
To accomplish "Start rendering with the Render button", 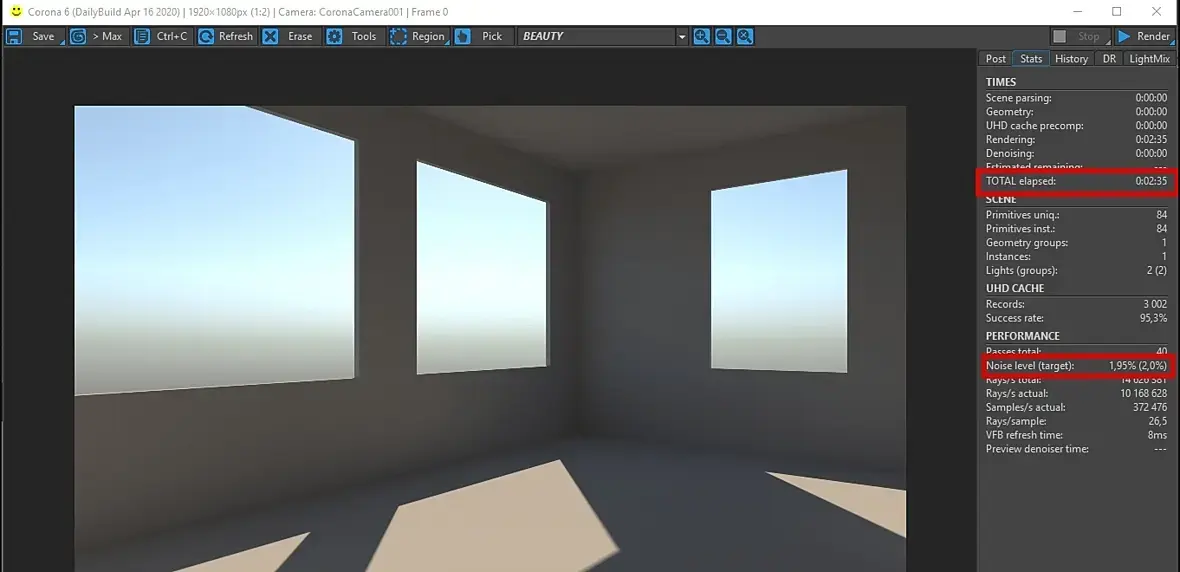I will click(1144, 36).
